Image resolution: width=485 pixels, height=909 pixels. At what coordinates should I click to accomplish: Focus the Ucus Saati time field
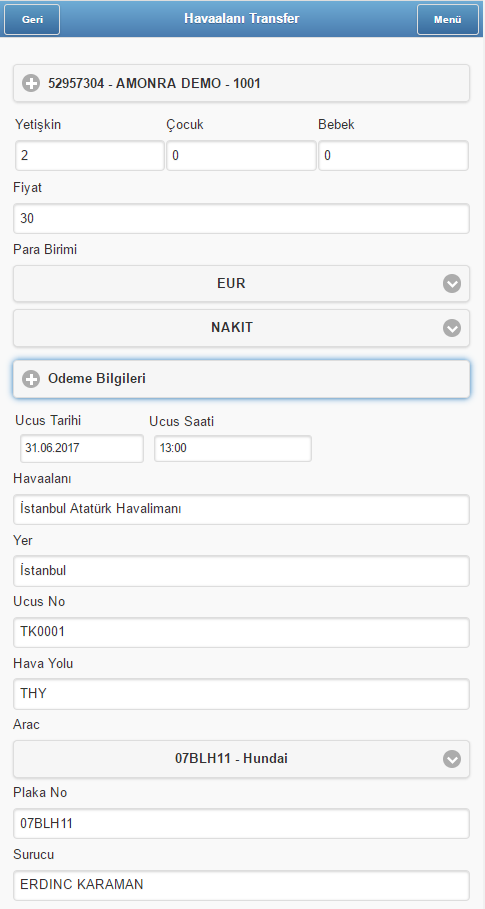[232, 448]
